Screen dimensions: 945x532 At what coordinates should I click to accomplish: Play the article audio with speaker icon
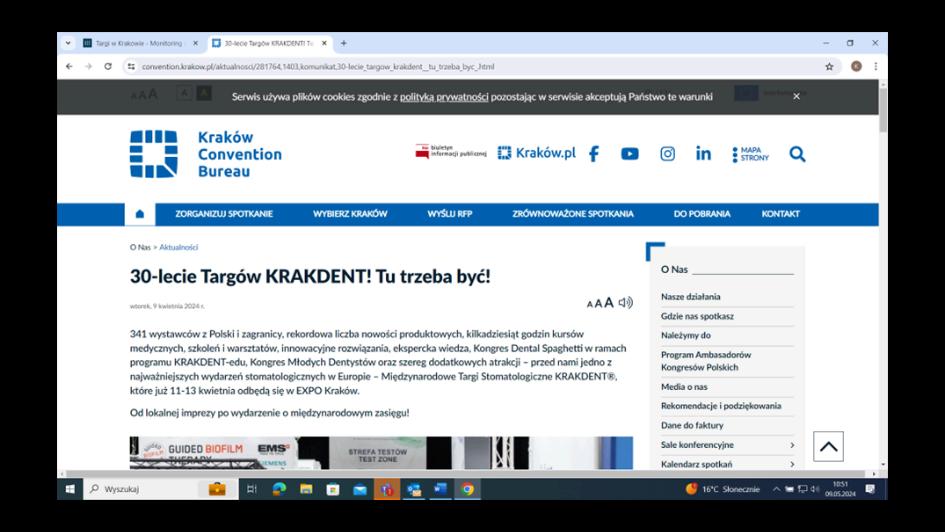(626, 302)
